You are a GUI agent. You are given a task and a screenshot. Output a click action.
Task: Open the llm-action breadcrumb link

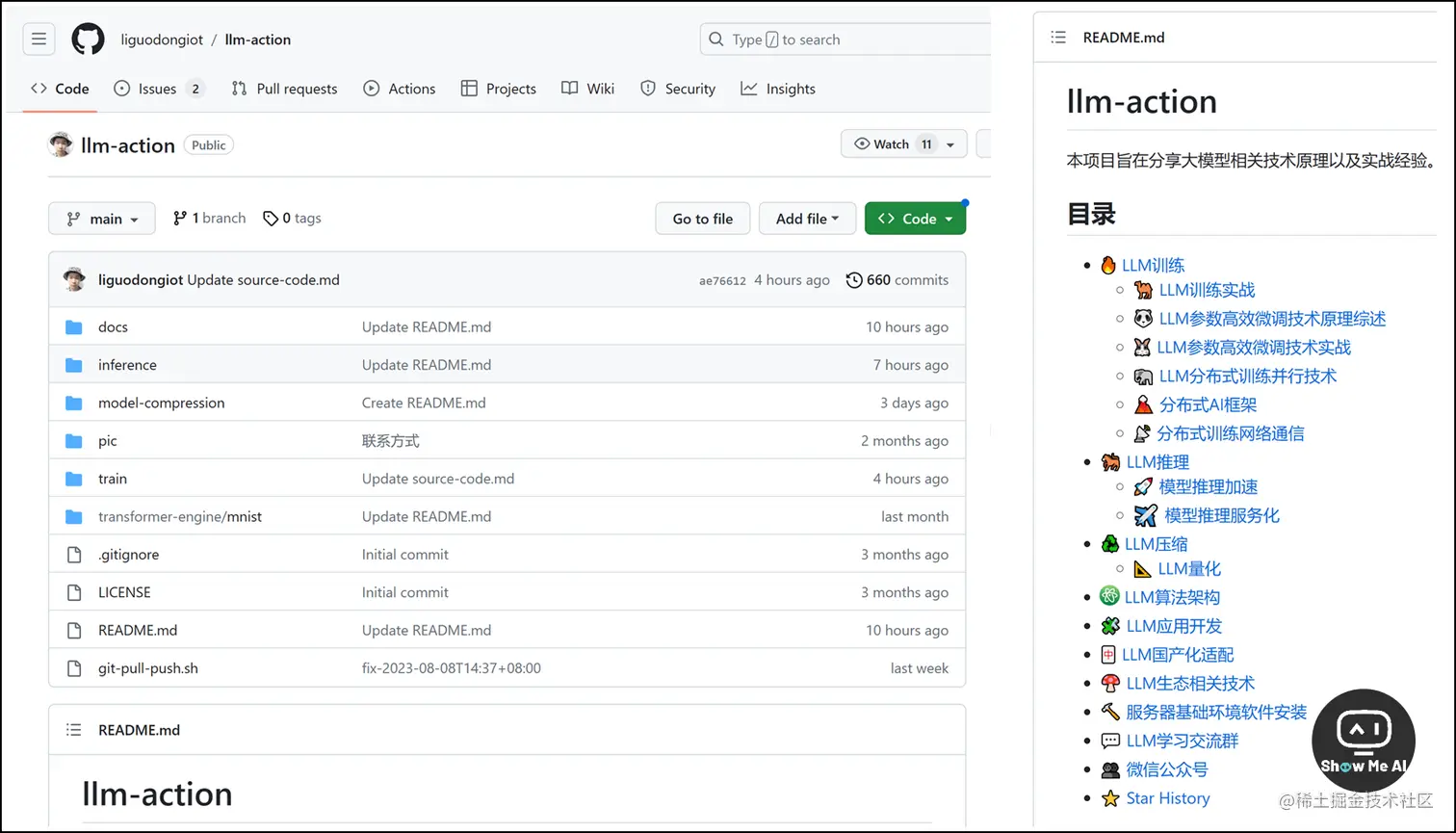pos(257,39)
